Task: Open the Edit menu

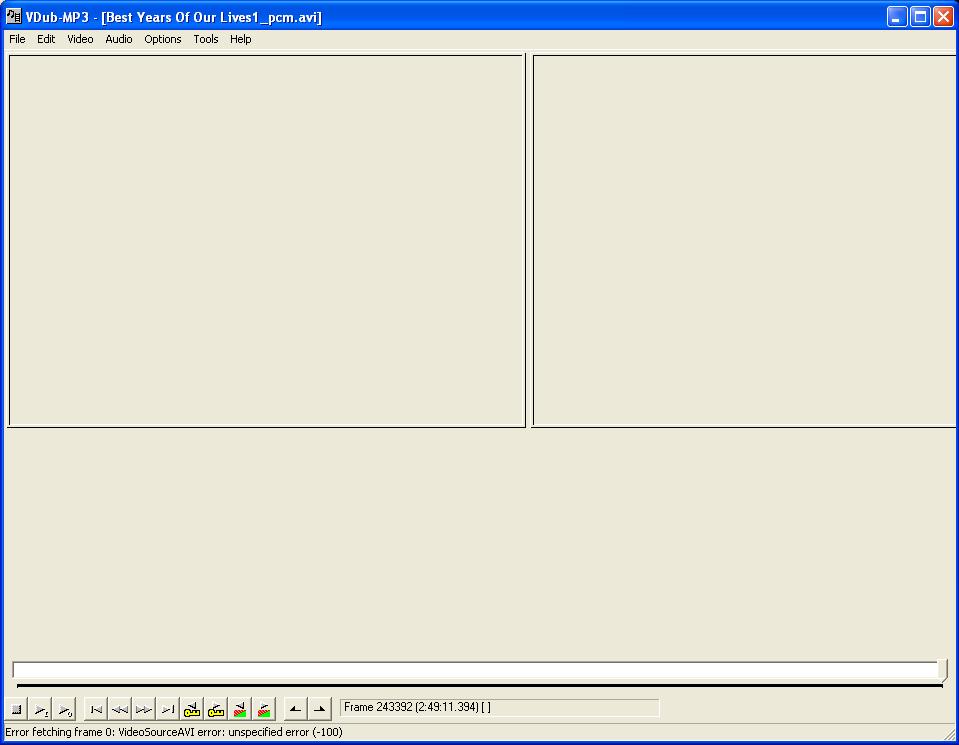Action: 46,39
